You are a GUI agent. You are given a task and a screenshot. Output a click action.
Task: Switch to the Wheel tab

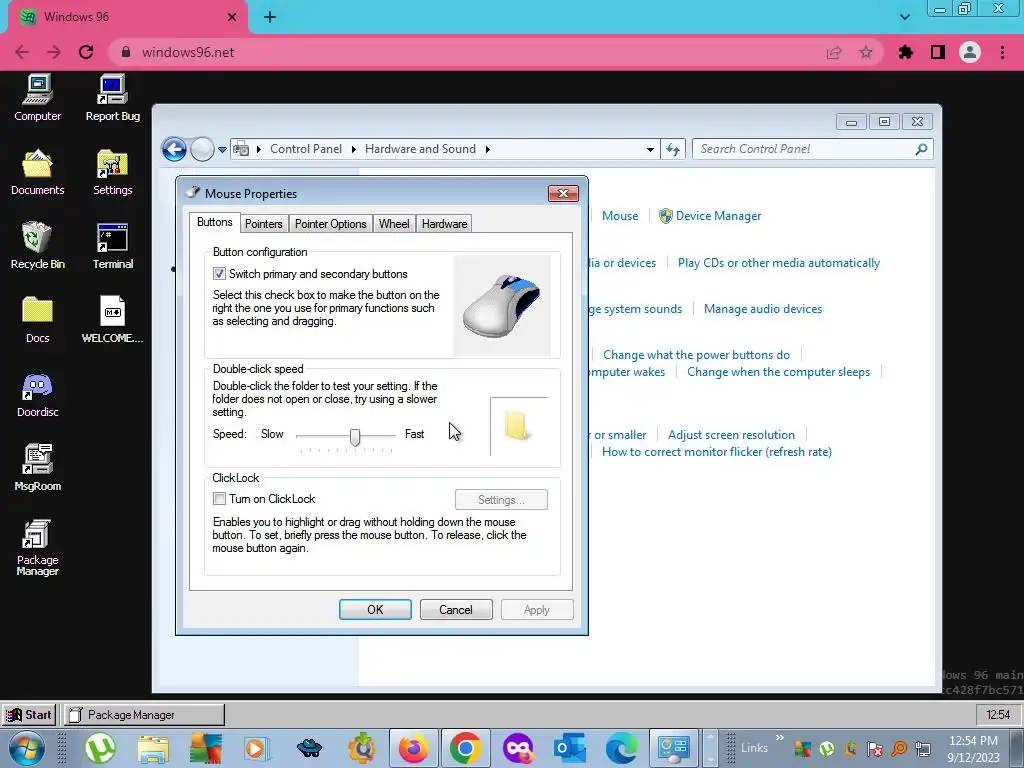click(x=394, y=224)
